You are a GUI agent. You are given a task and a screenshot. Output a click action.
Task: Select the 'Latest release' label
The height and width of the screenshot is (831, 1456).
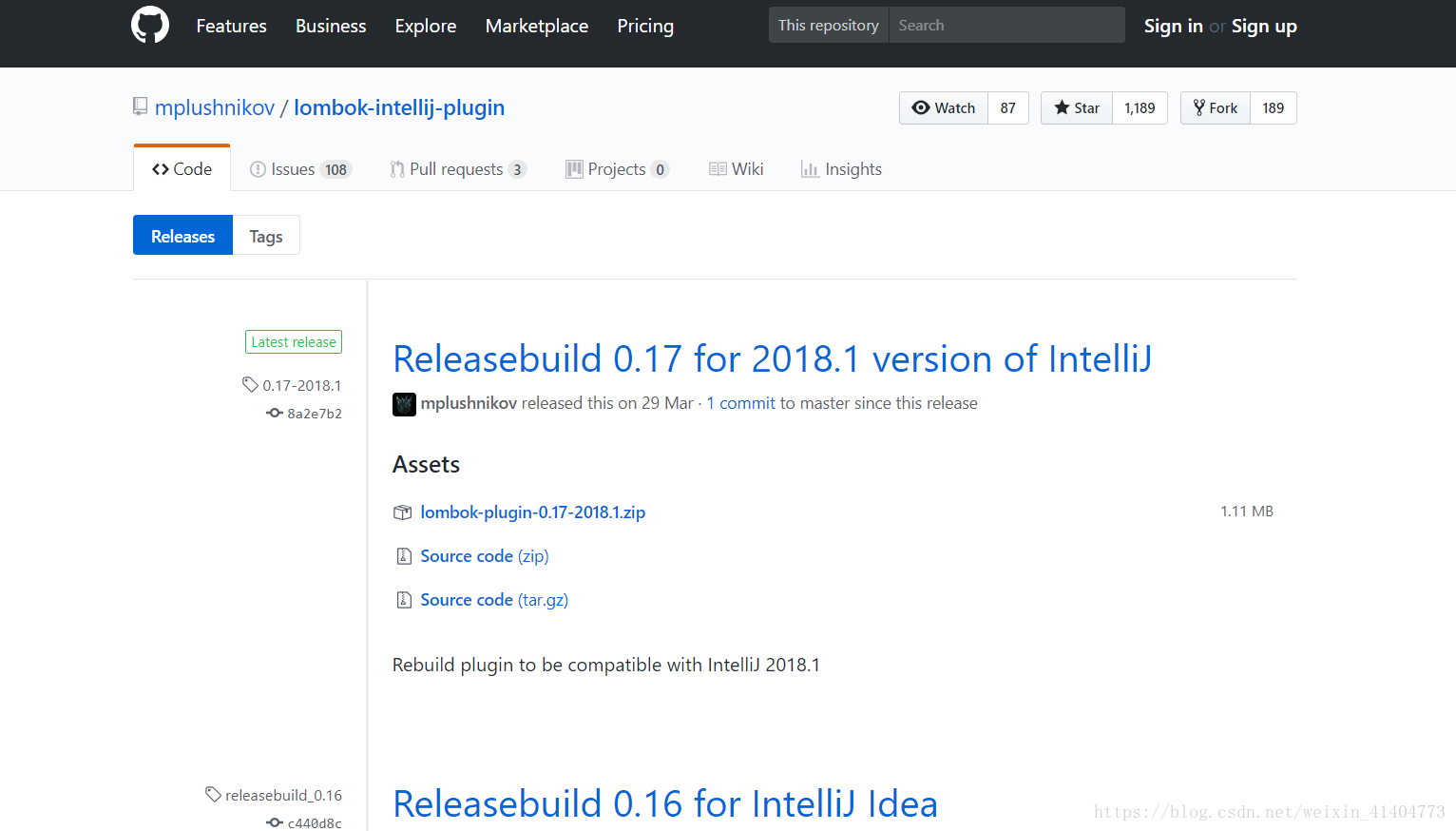coord(294,342)
